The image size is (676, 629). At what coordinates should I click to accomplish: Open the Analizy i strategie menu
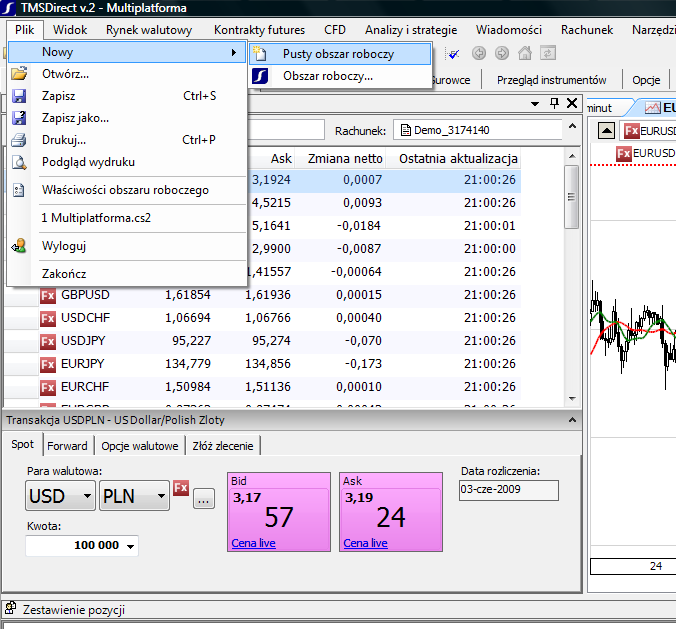(x=411, y=30)
